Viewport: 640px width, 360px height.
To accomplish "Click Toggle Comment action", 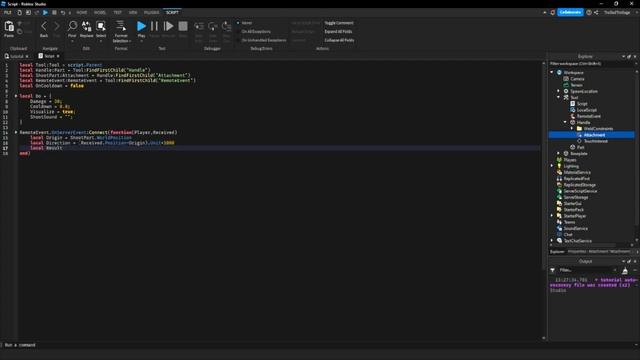I will 339,23.
